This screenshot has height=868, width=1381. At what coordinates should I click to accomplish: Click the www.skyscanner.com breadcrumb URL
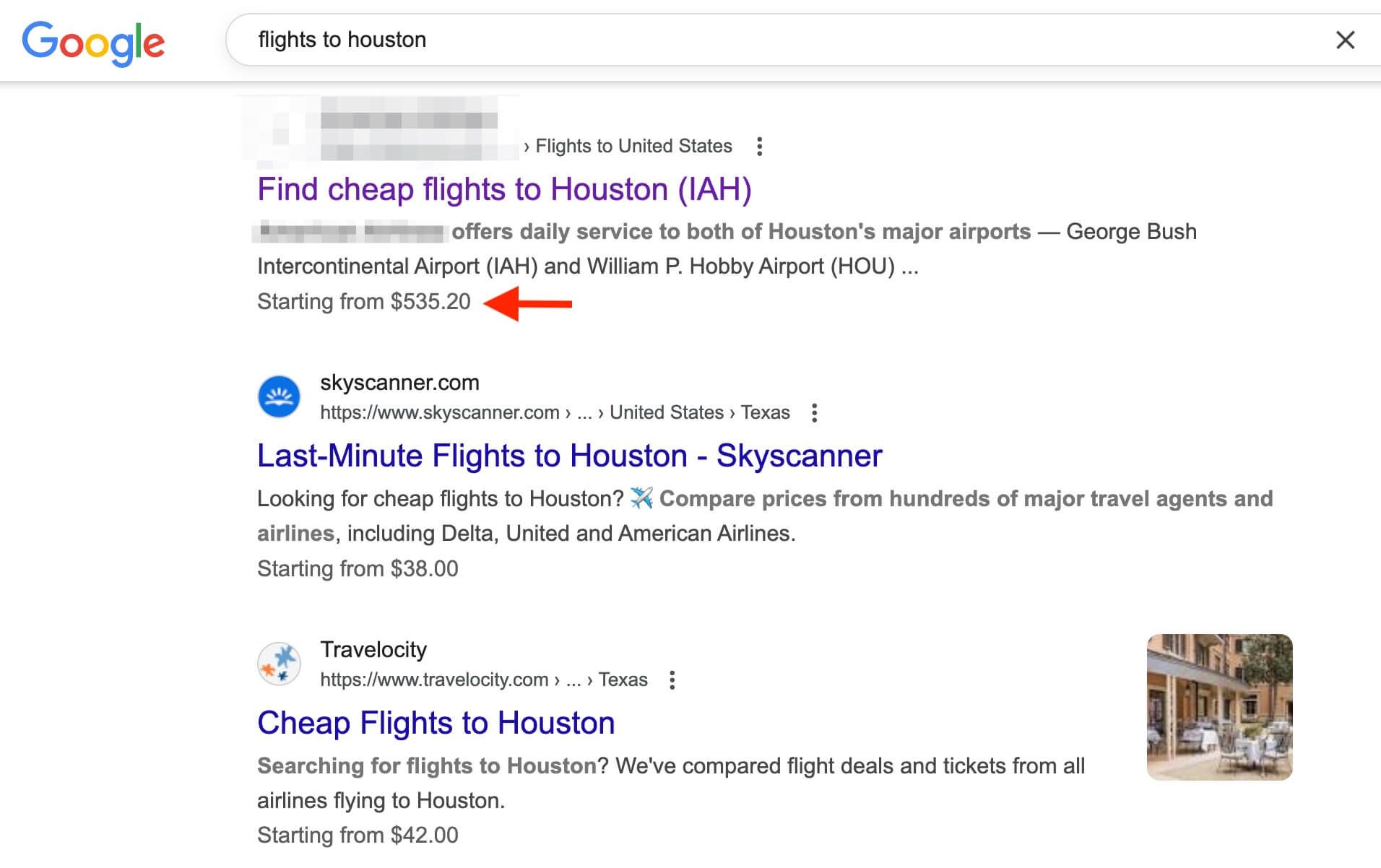[x=439, y=413]
